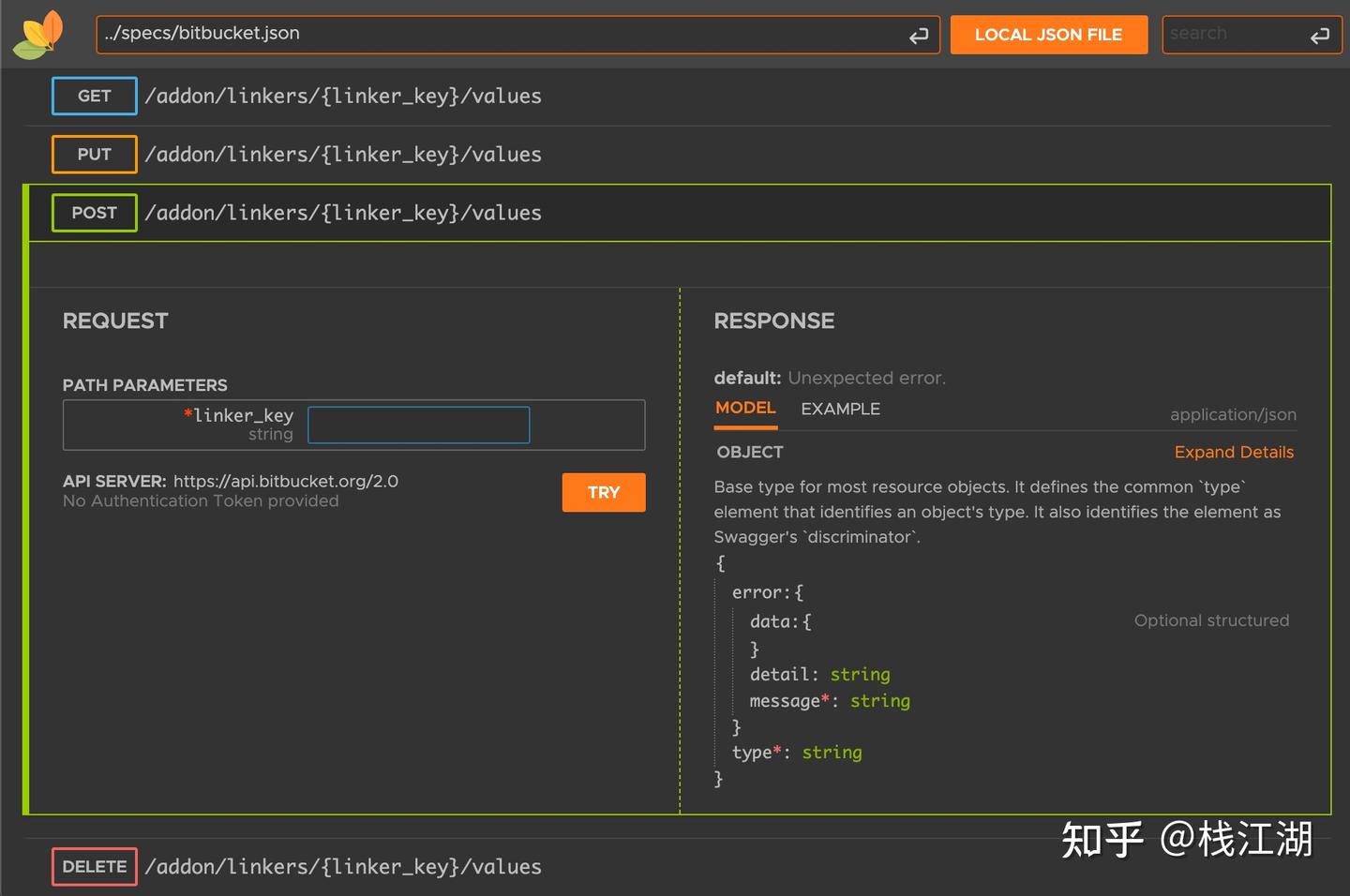Click the 'type*: string' model field
The width and height of the screenshot is (1350, 896).
coord(797,753)
